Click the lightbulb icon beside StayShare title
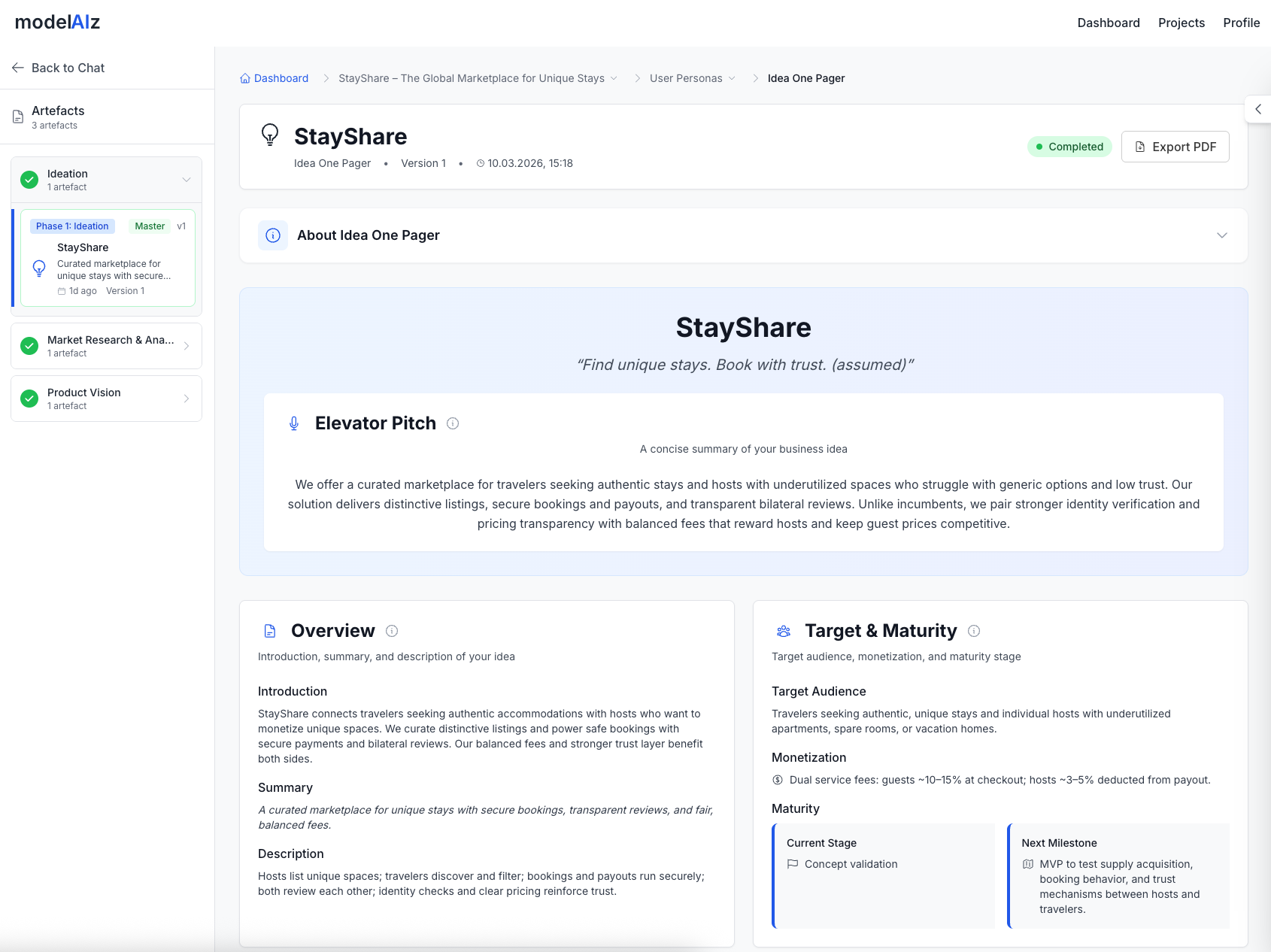 (x=270, y=135)
